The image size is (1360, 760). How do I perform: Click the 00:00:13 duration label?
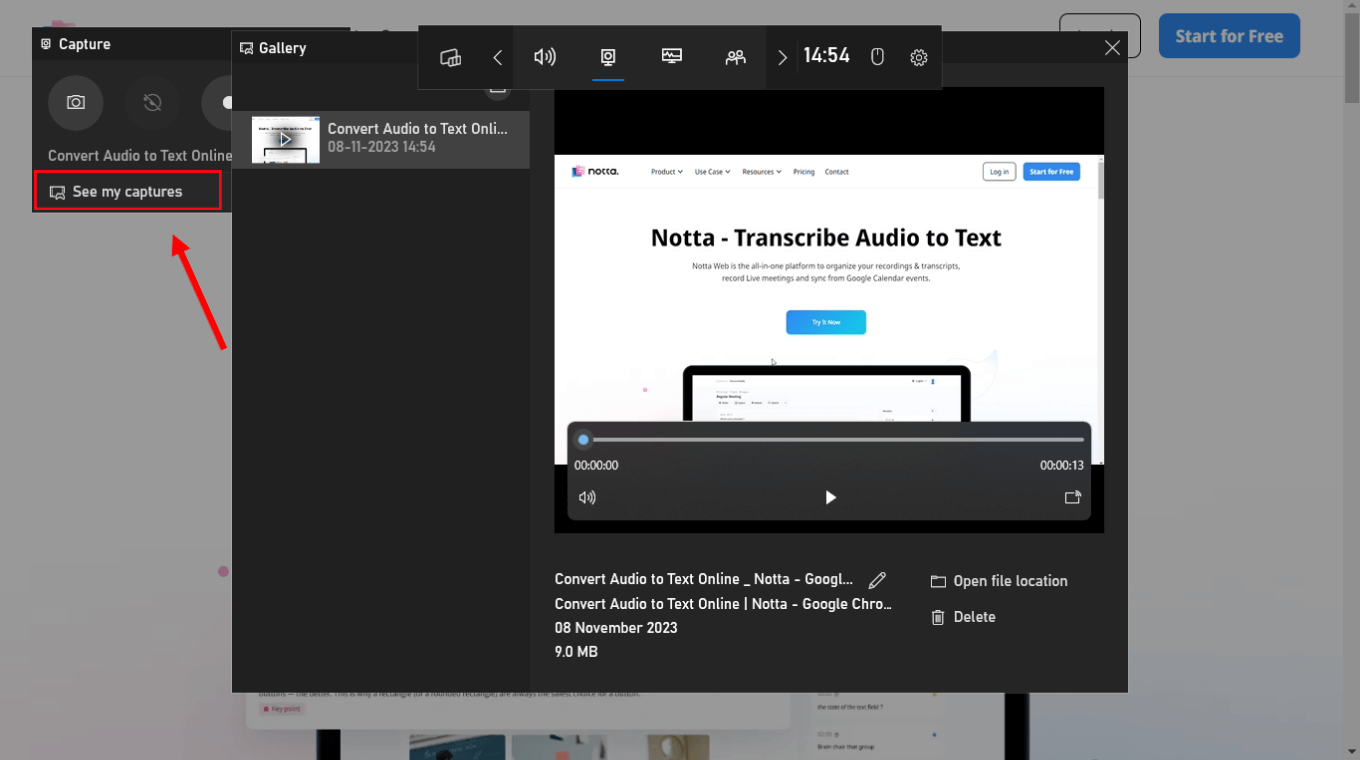click(1062, 465)
